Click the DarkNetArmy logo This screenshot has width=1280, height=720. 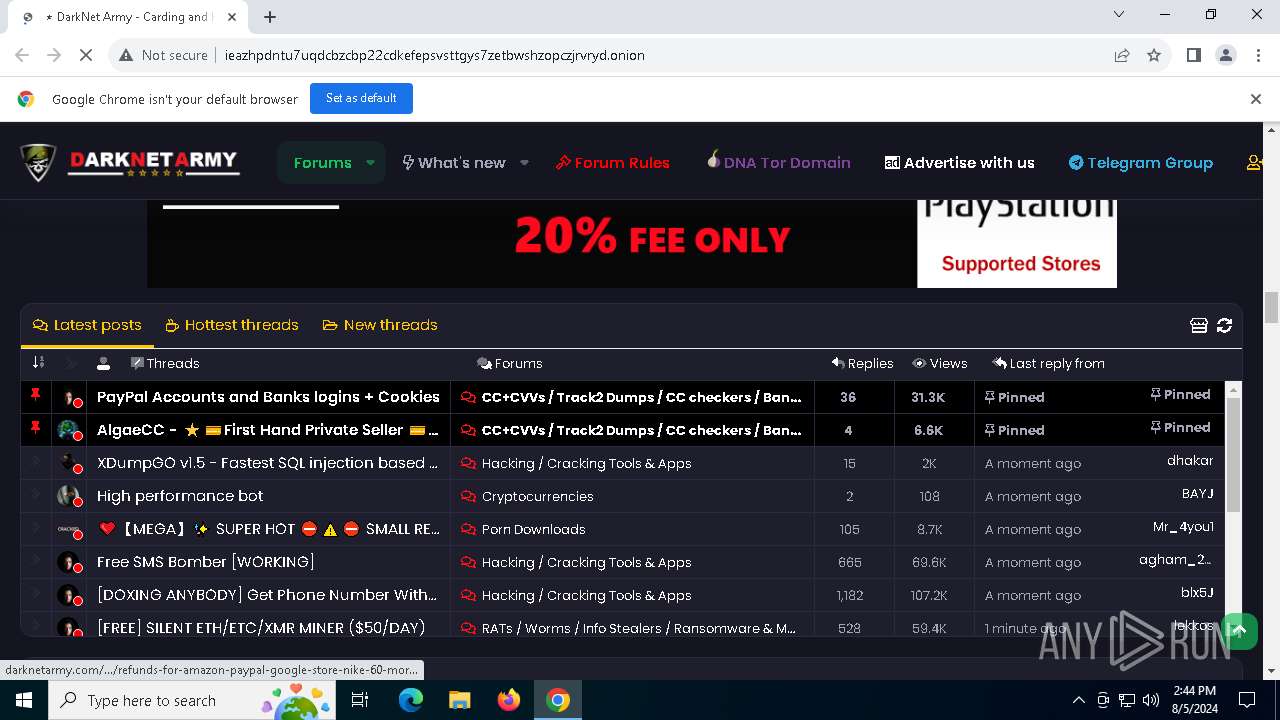(x=129, y=162)
